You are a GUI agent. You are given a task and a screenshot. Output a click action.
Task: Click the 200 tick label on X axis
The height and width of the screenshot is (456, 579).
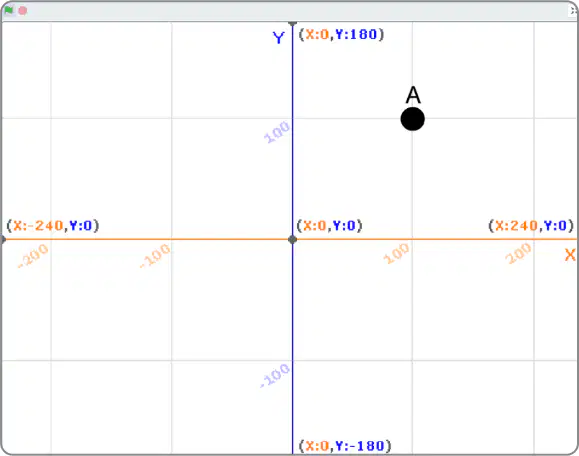click(518, 253)
